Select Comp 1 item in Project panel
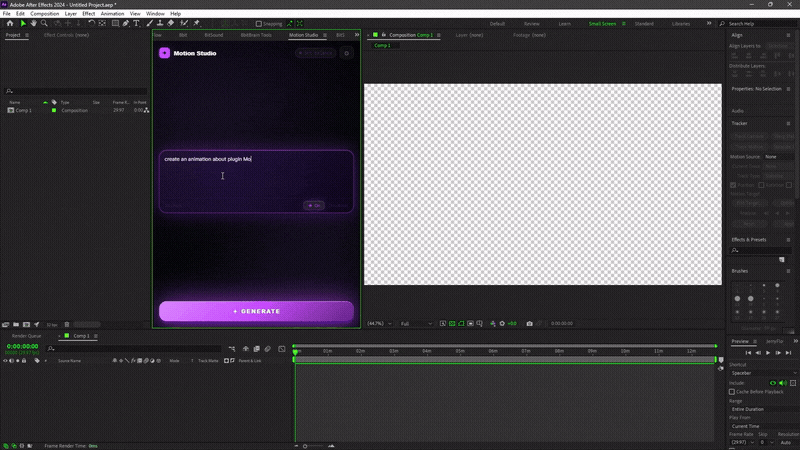Screen dimensions: 800x450 (23, 110)
